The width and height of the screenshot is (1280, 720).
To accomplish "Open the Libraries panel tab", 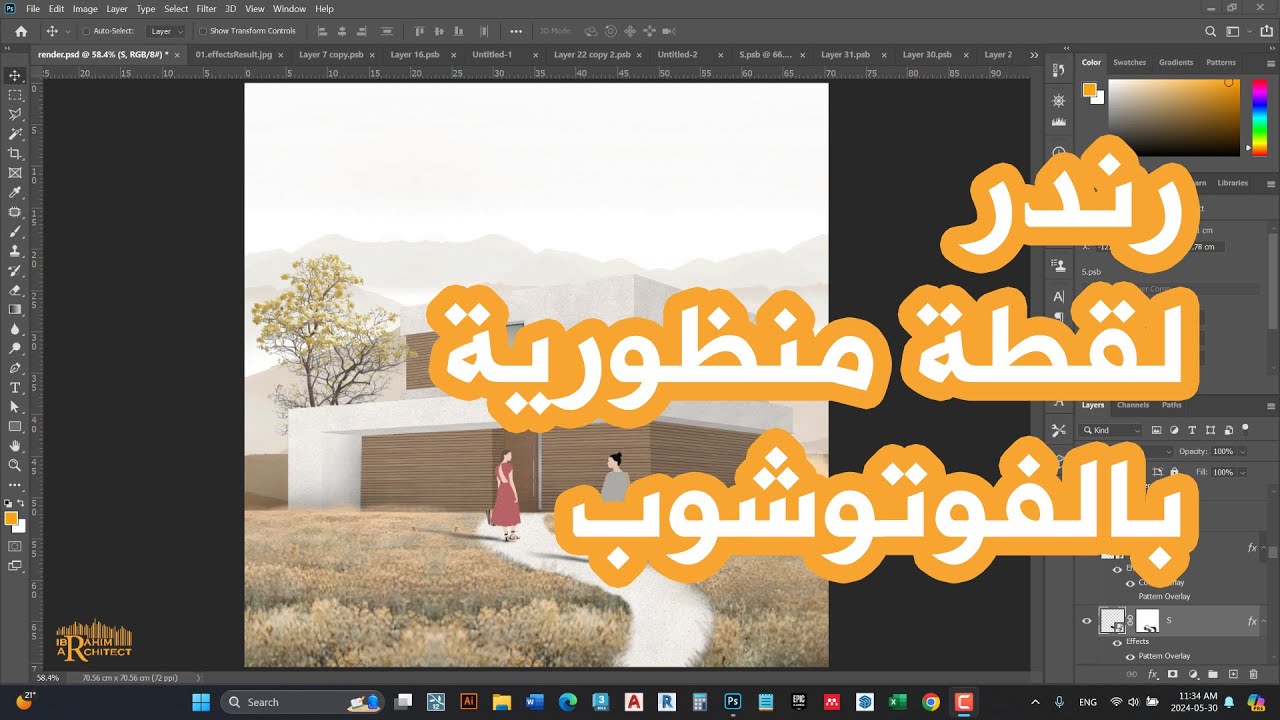I will [1232, 183].
